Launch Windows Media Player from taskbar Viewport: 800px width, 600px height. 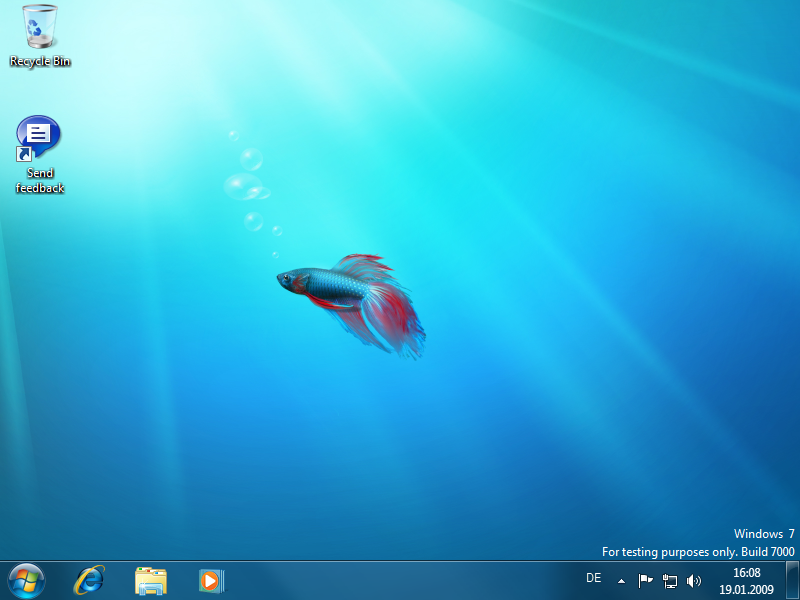tap(211, 580)
